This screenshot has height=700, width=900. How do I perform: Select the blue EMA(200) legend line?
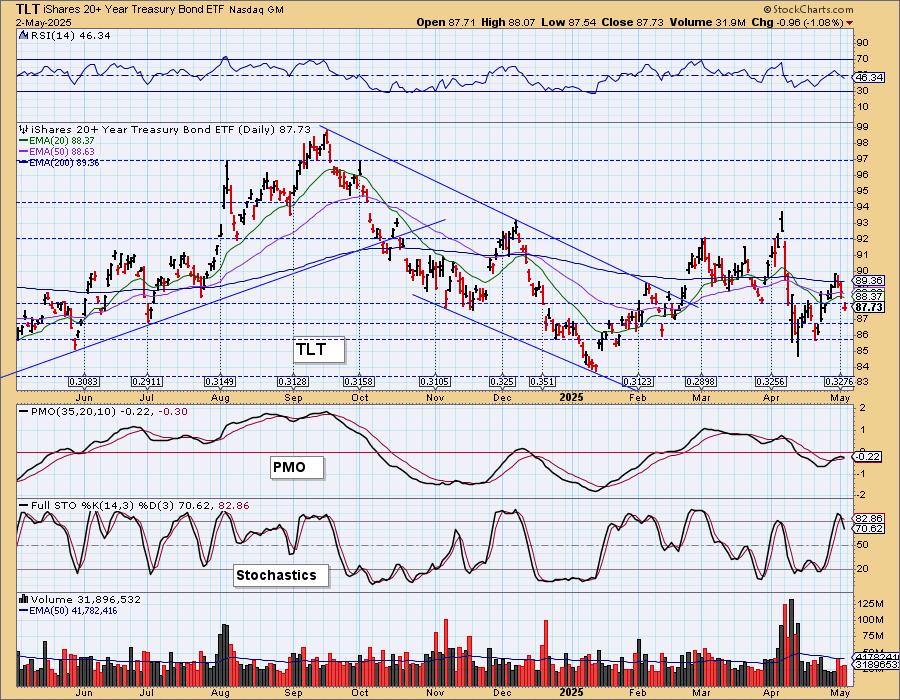click(24, 162)
